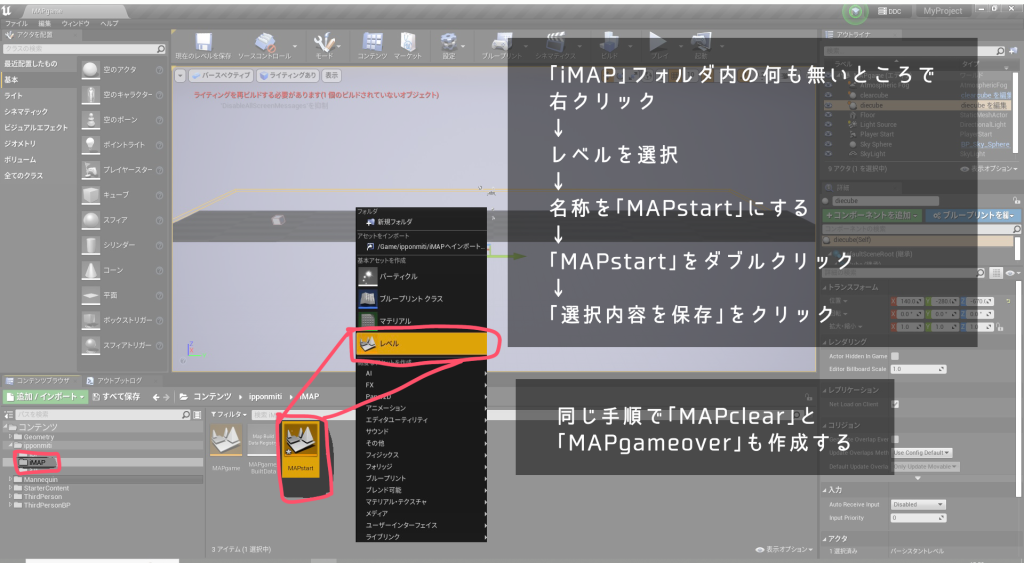Toggle visibility eye of Light Source actor
The image size is (1024, 563).
(828, 124)
